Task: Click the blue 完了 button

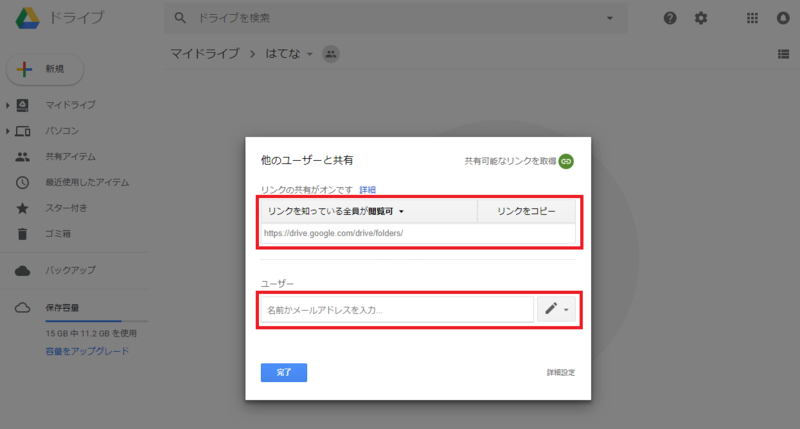Action: click(x=284, y=372)
